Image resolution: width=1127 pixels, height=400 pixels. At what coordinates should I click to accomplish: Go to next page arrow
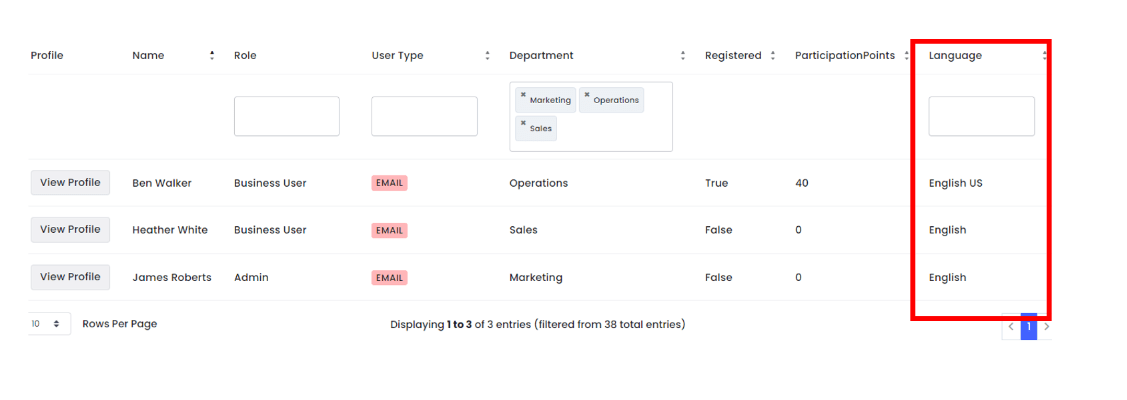(1046, 326)
